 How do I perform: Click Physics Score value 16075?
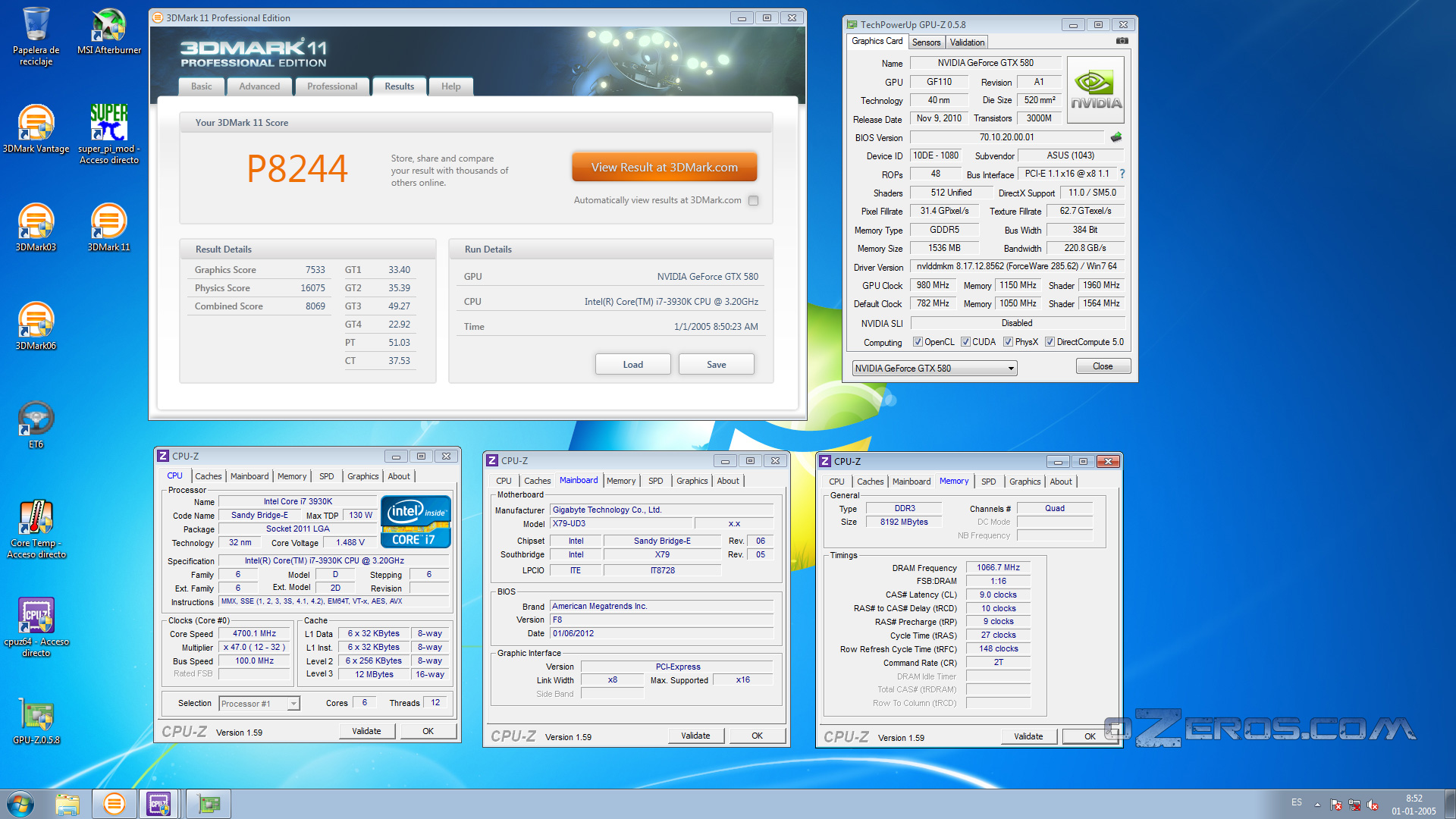pyautogui.click(x=312, y=288)
